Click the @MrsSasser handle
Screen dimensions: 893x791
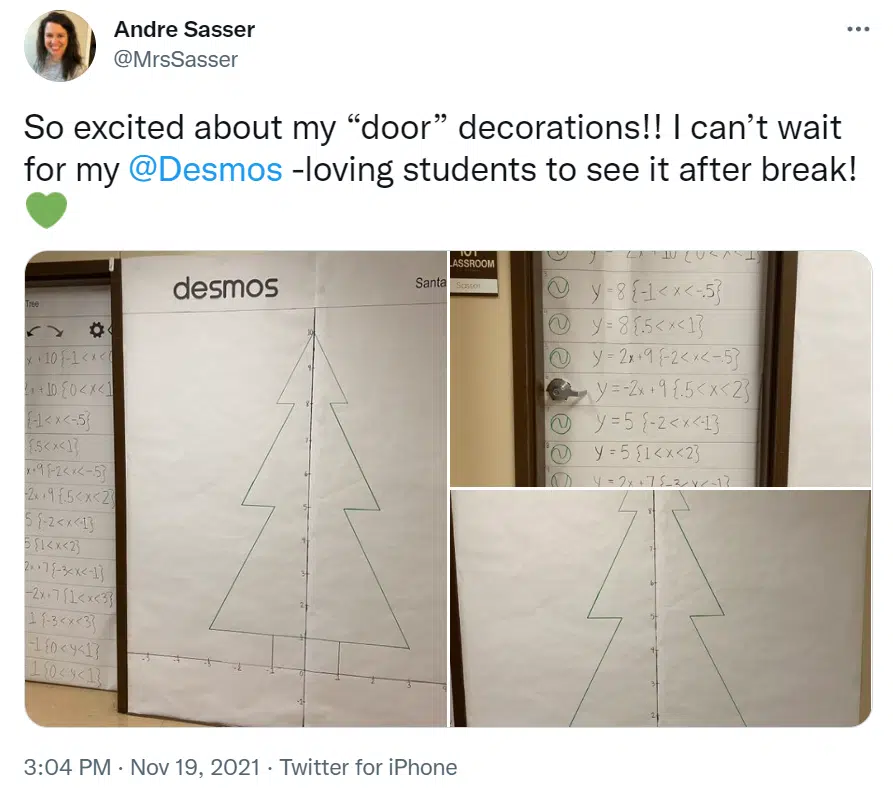coord(176,59)
